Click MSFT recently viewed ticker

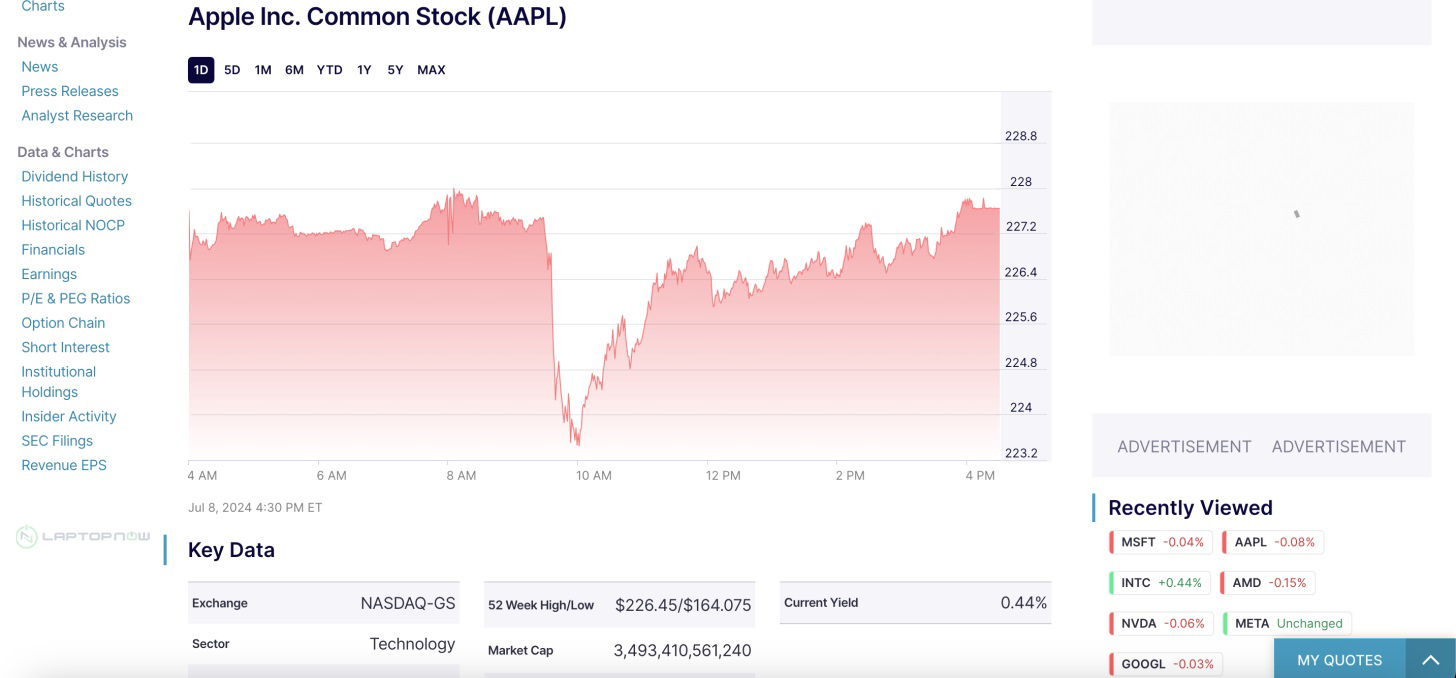pyautogui.click(x=1161, y=542)
